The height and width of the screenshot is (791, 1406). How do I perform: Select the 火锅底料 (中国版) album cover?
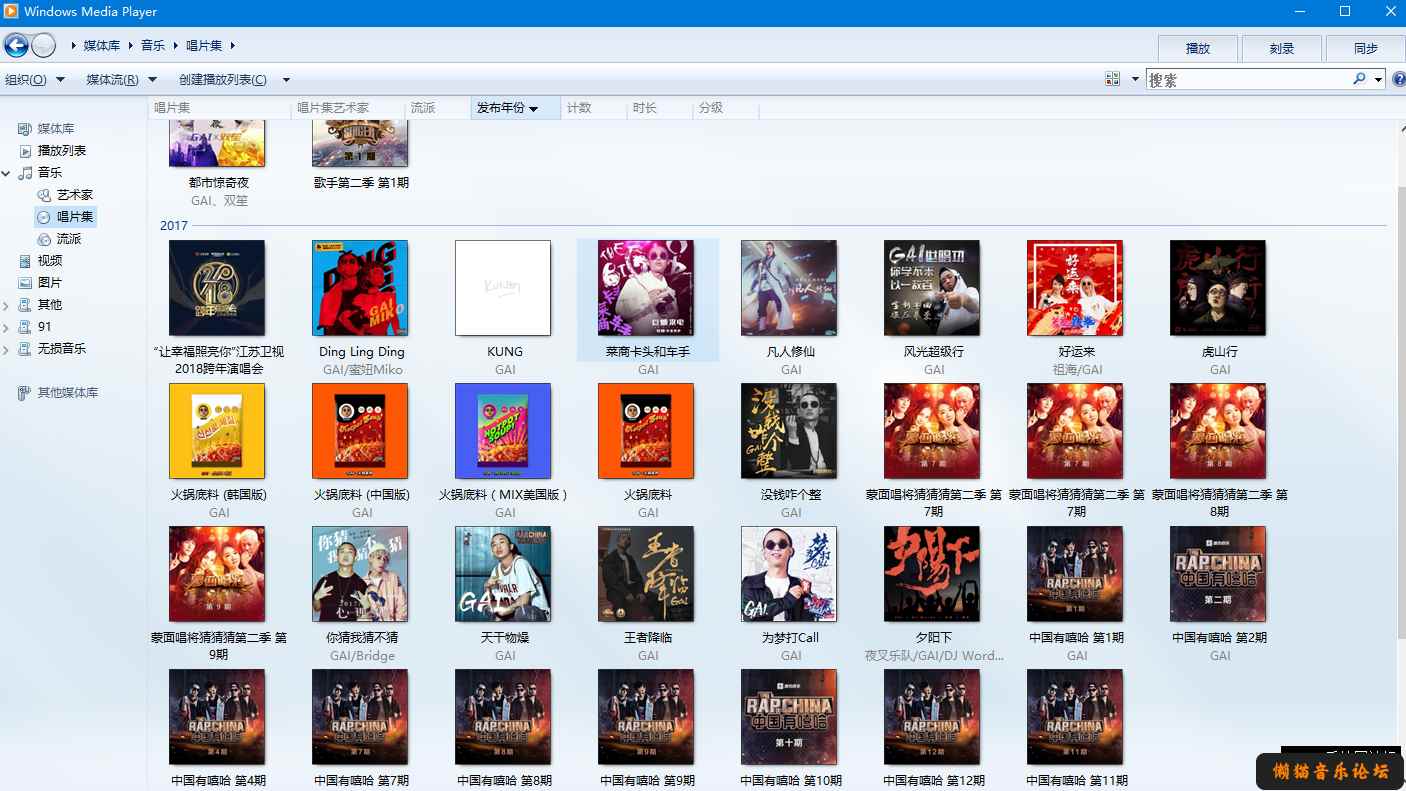360,431
